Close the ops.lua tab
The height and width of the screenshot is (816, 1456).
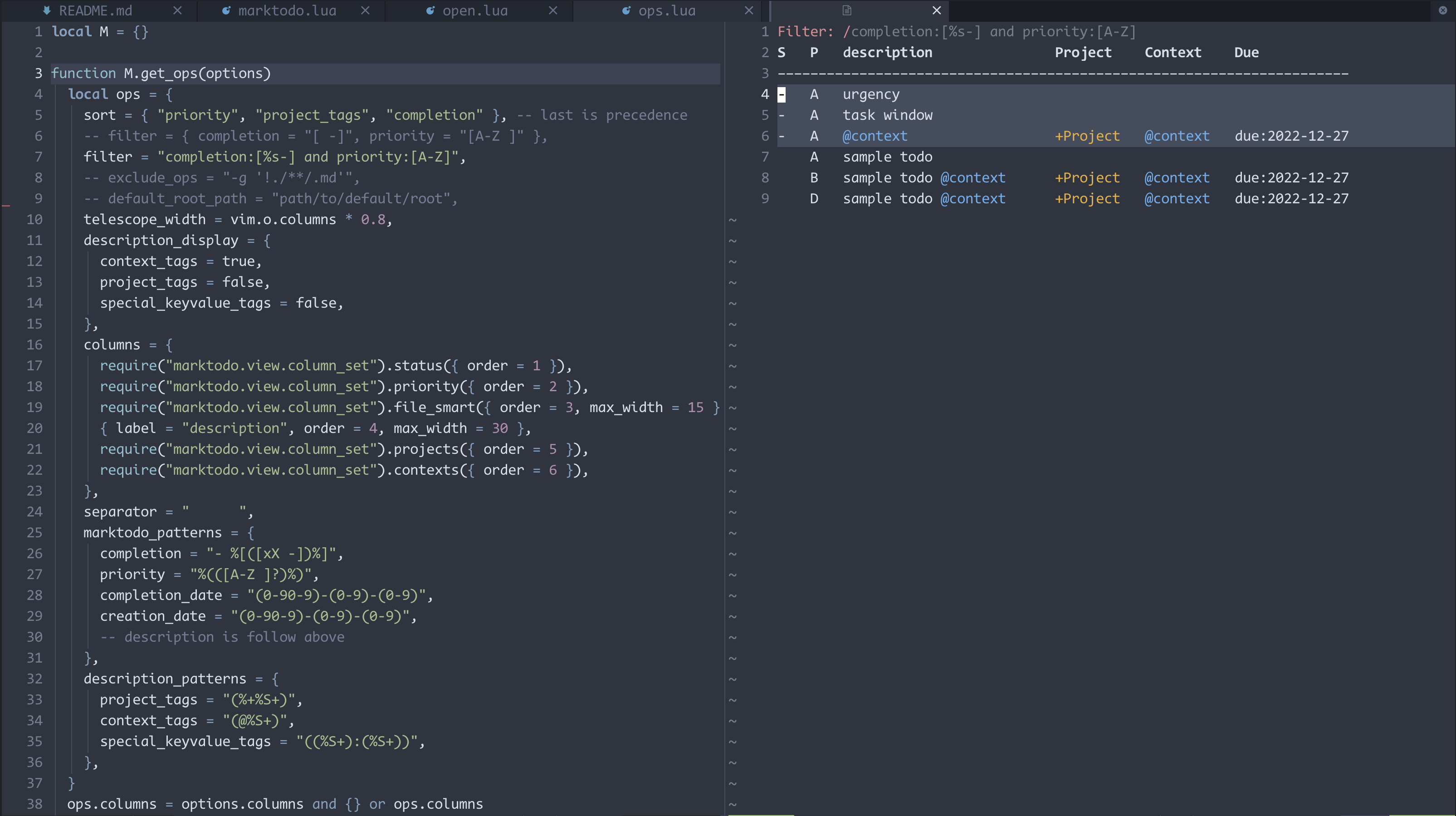749,11
